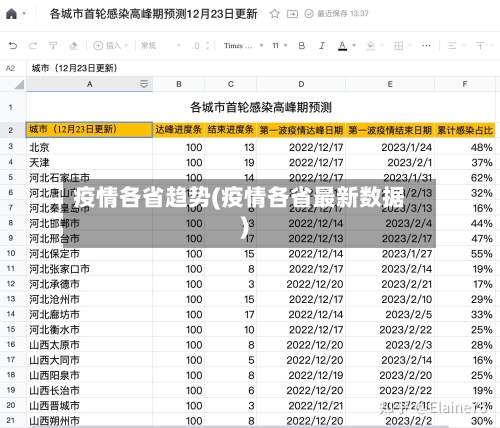Redo the last action

click(x=33, y=45)
